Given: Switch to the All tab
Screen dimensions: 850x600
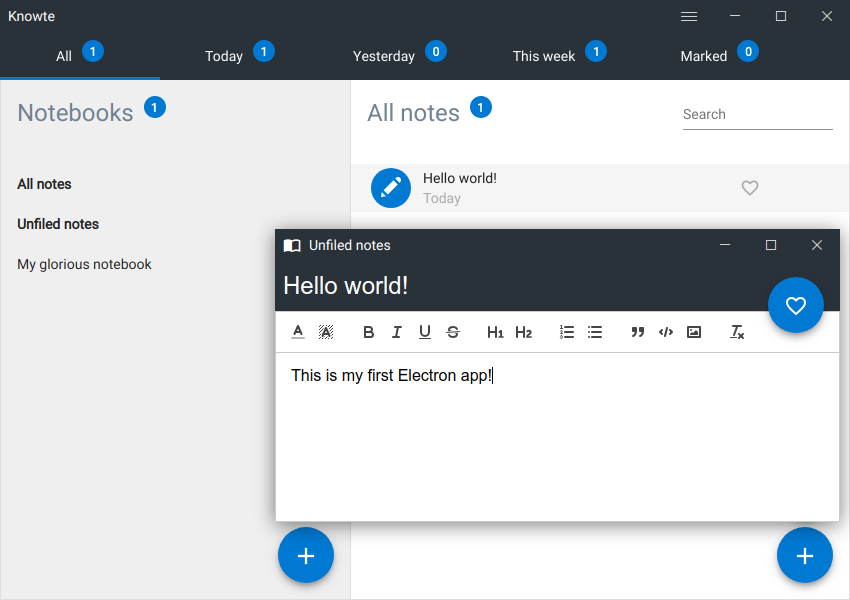Looking at the screenshot, I should [x=80, y=56].
